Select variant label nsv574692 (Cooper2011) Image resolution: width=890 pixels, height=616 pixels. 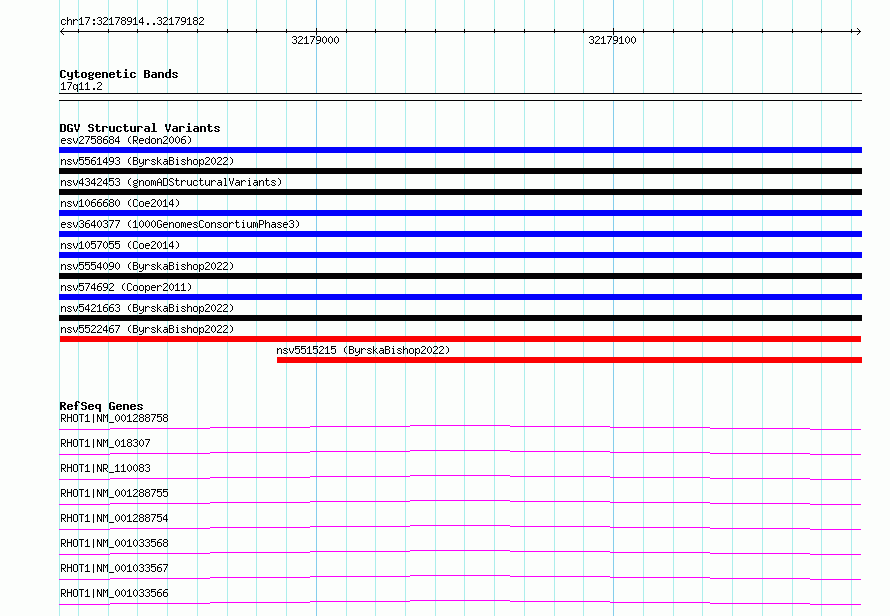[126, 287]
